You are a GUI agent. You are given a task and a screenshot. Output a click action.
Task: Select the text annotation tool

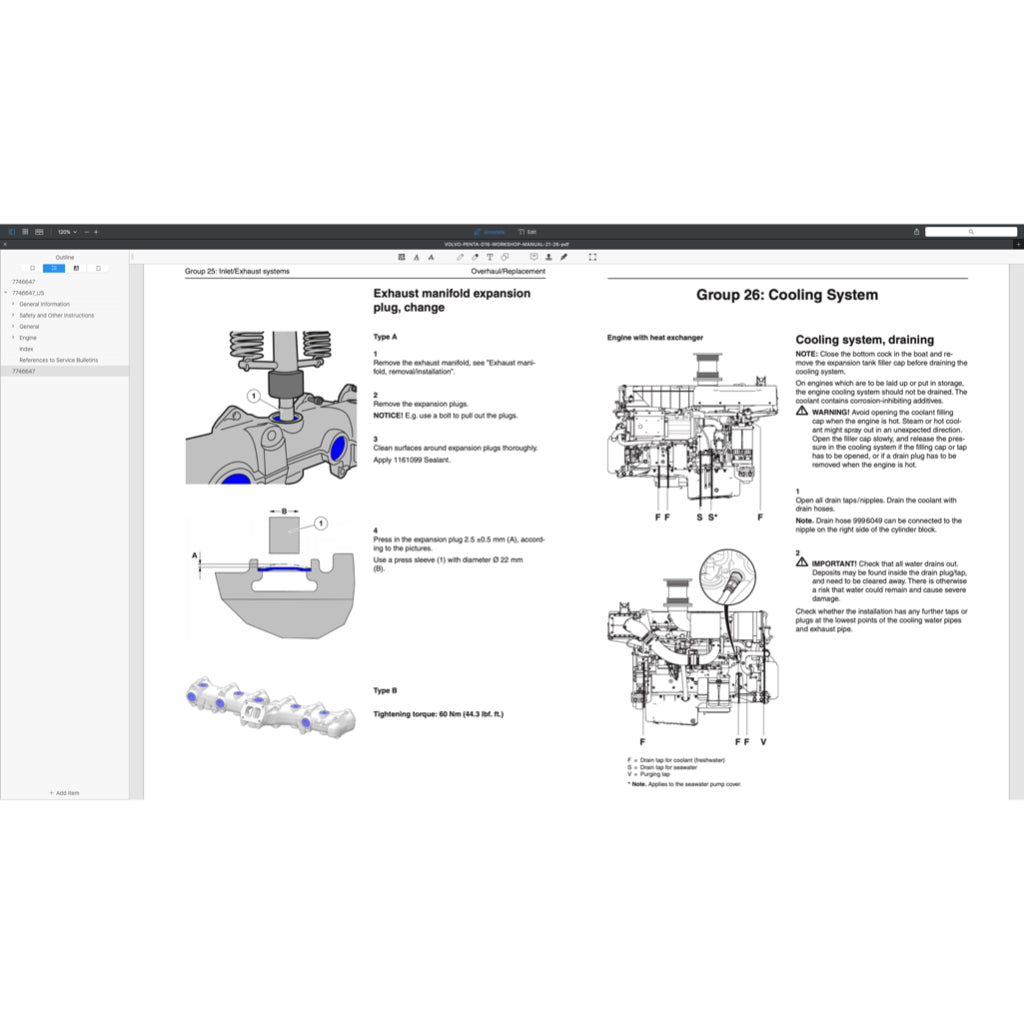click(x=489, y=257)
